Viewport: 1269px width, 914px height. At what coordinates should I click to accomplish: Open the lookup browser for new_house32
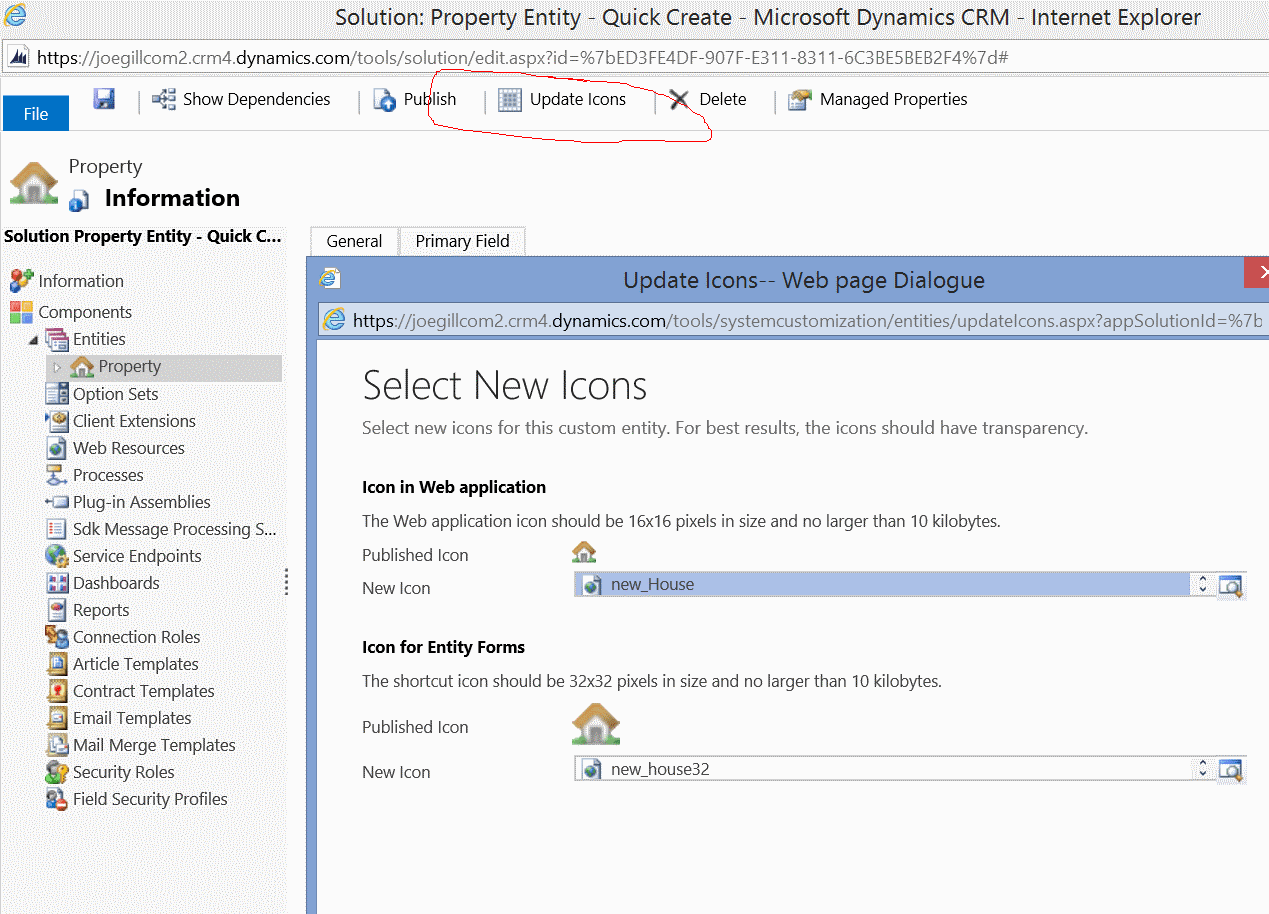click(x=1231, y=769)
